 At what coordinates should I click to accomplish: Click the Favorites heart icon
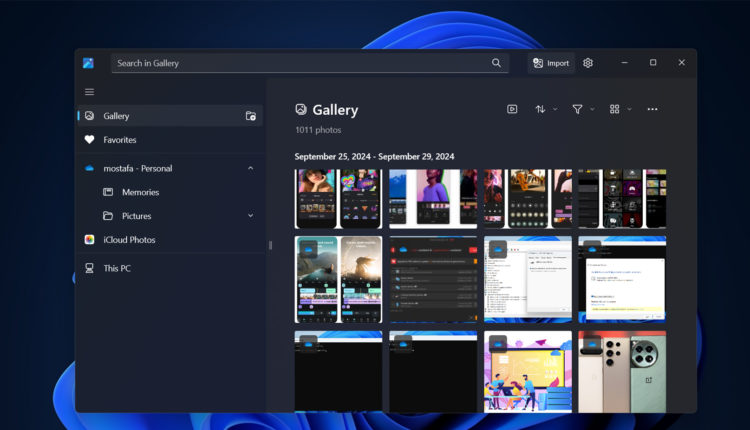89,140
